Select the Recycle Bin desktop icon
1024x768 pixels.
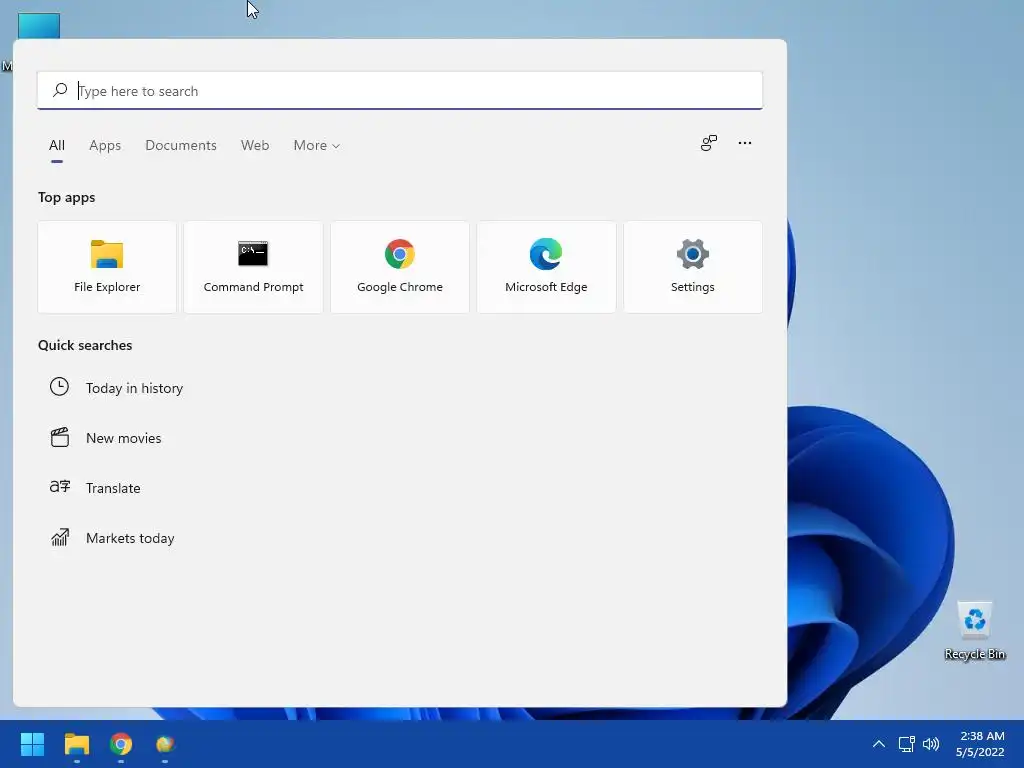974,631
